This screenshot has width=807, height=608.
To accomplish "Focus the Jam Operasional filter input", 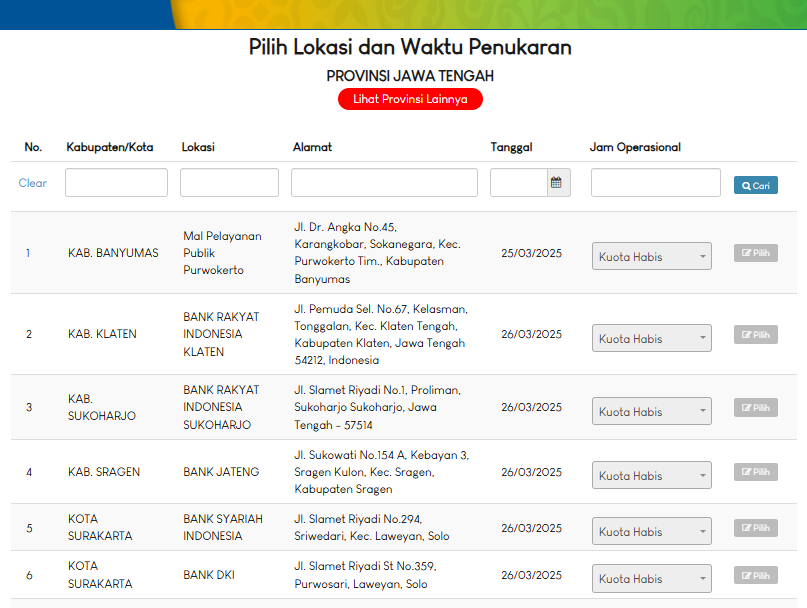I will pyautogui.click(x=656, y=182).
